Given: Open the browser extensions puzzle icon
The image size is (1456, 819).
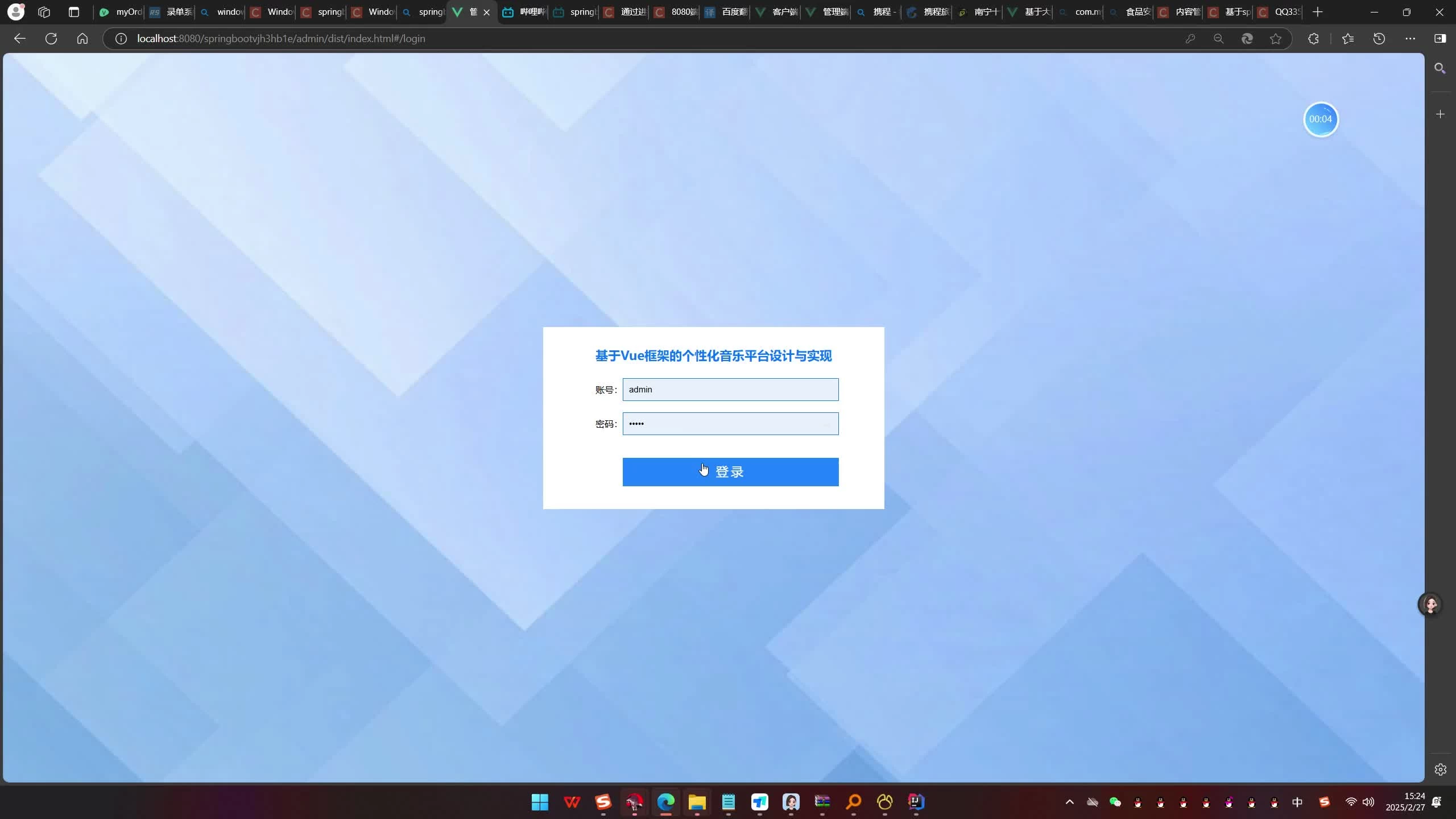Looking at the screenshot, I should [1313, 39].
